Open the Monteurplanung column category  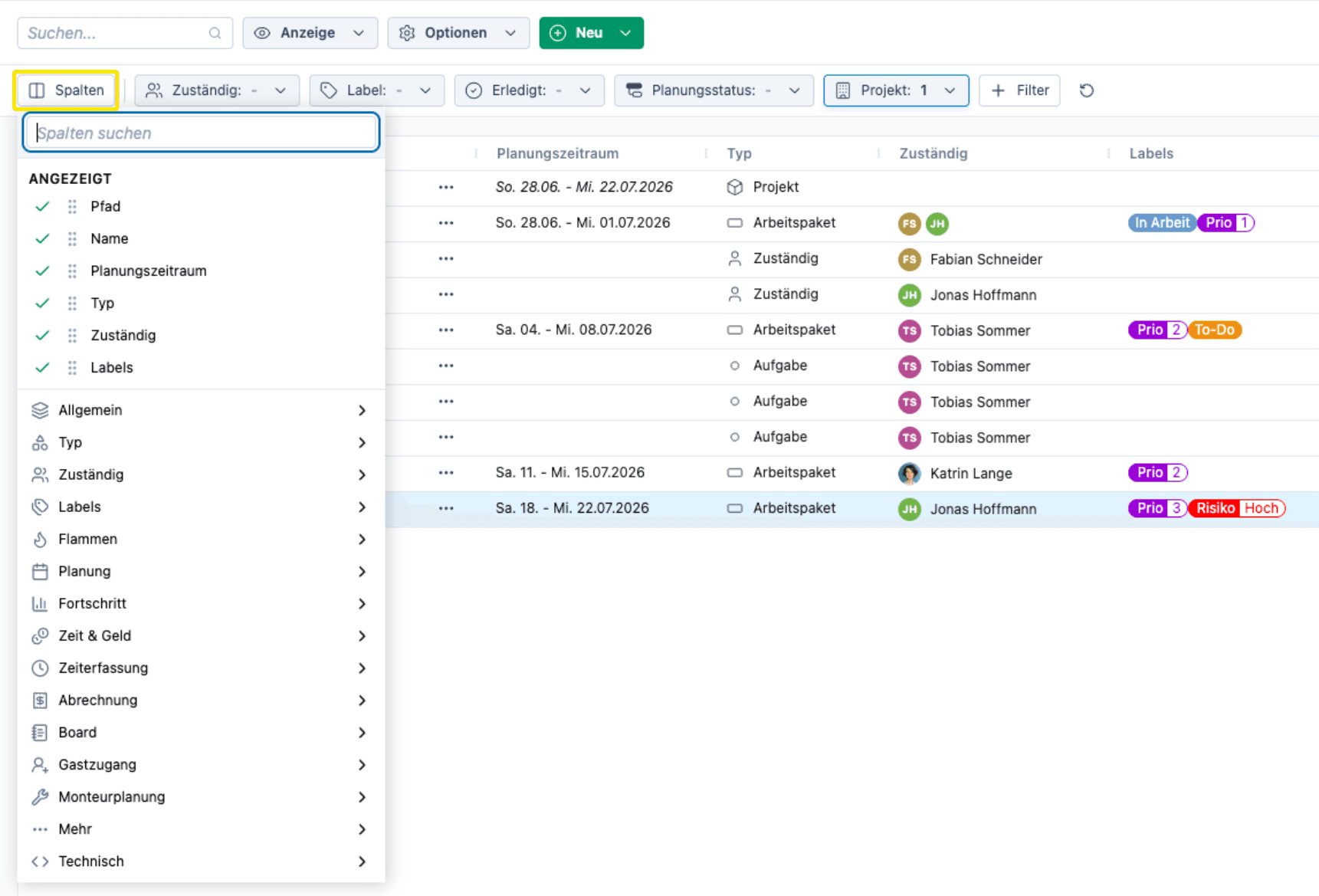pyautogui.click(x=200, y=796)
